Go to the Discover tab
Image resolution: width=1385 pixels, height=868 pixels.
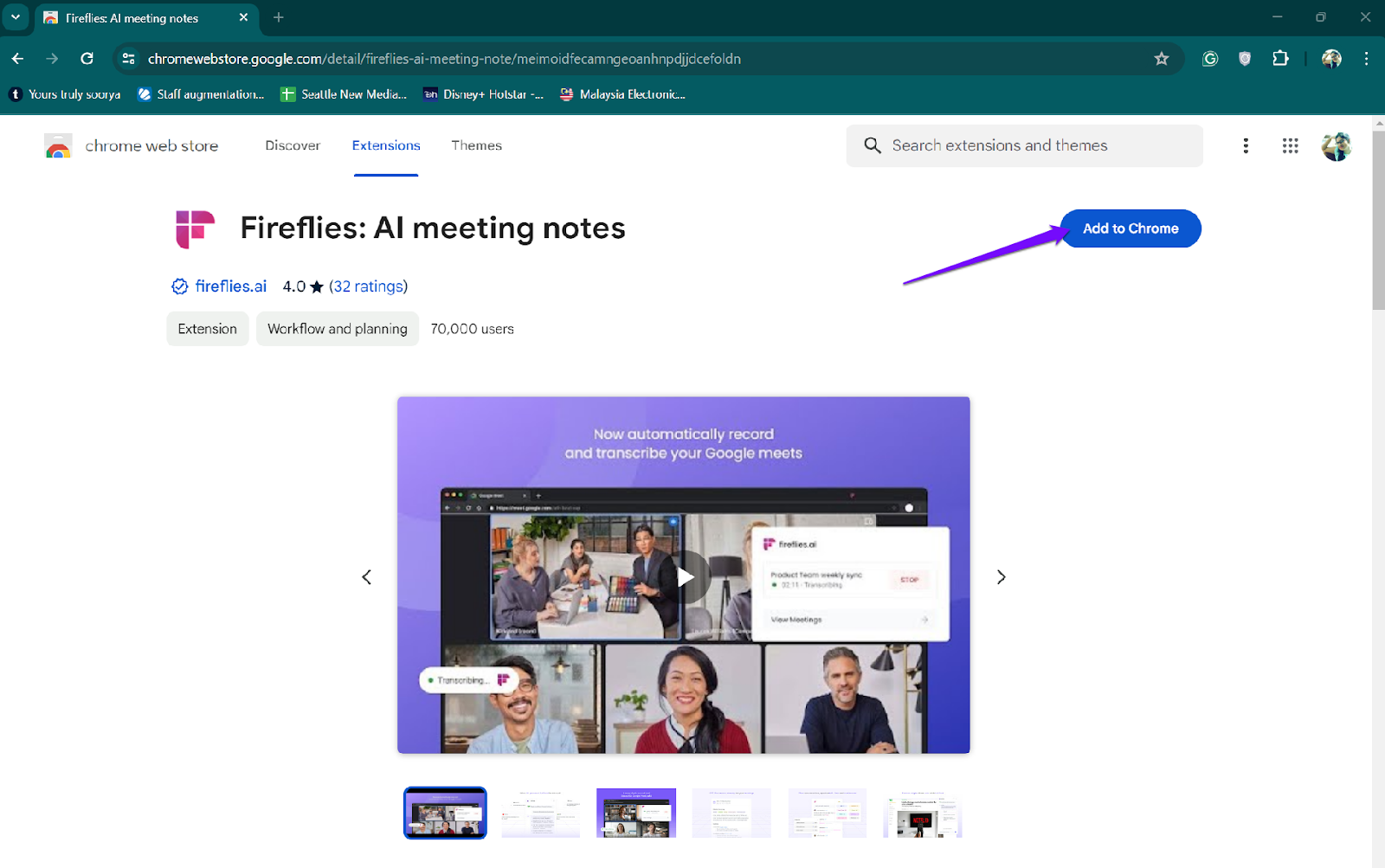pyautogui.click(x=293, y=145)
